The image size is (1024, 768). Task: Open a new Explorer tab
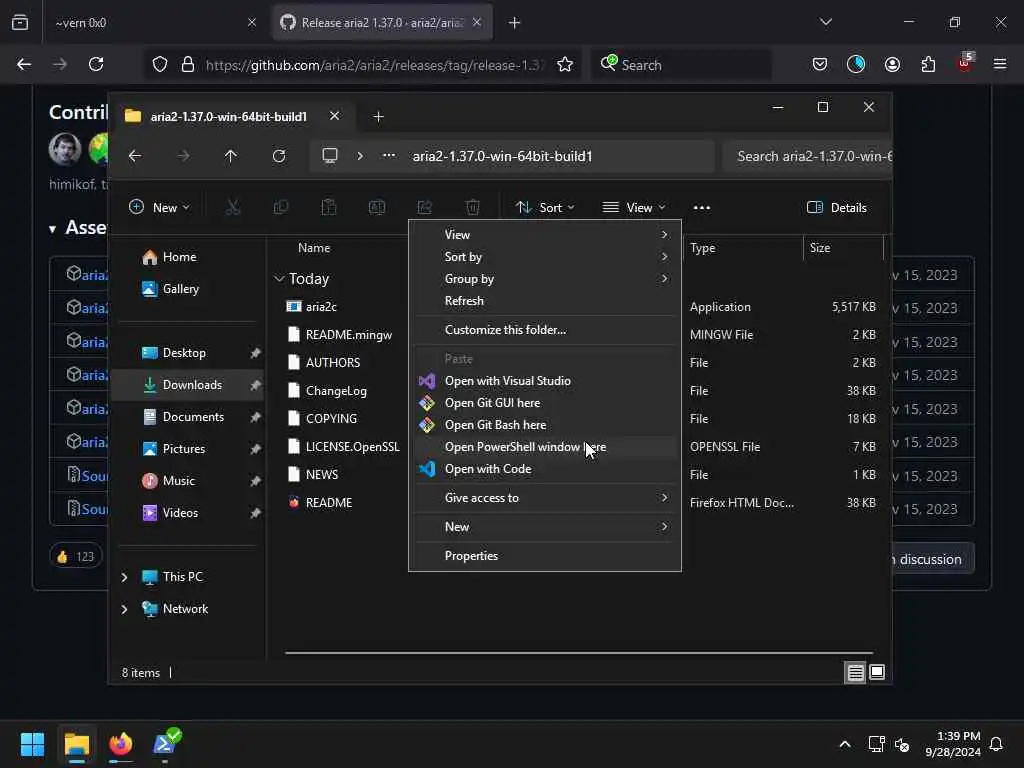click(x=378, y=116)
